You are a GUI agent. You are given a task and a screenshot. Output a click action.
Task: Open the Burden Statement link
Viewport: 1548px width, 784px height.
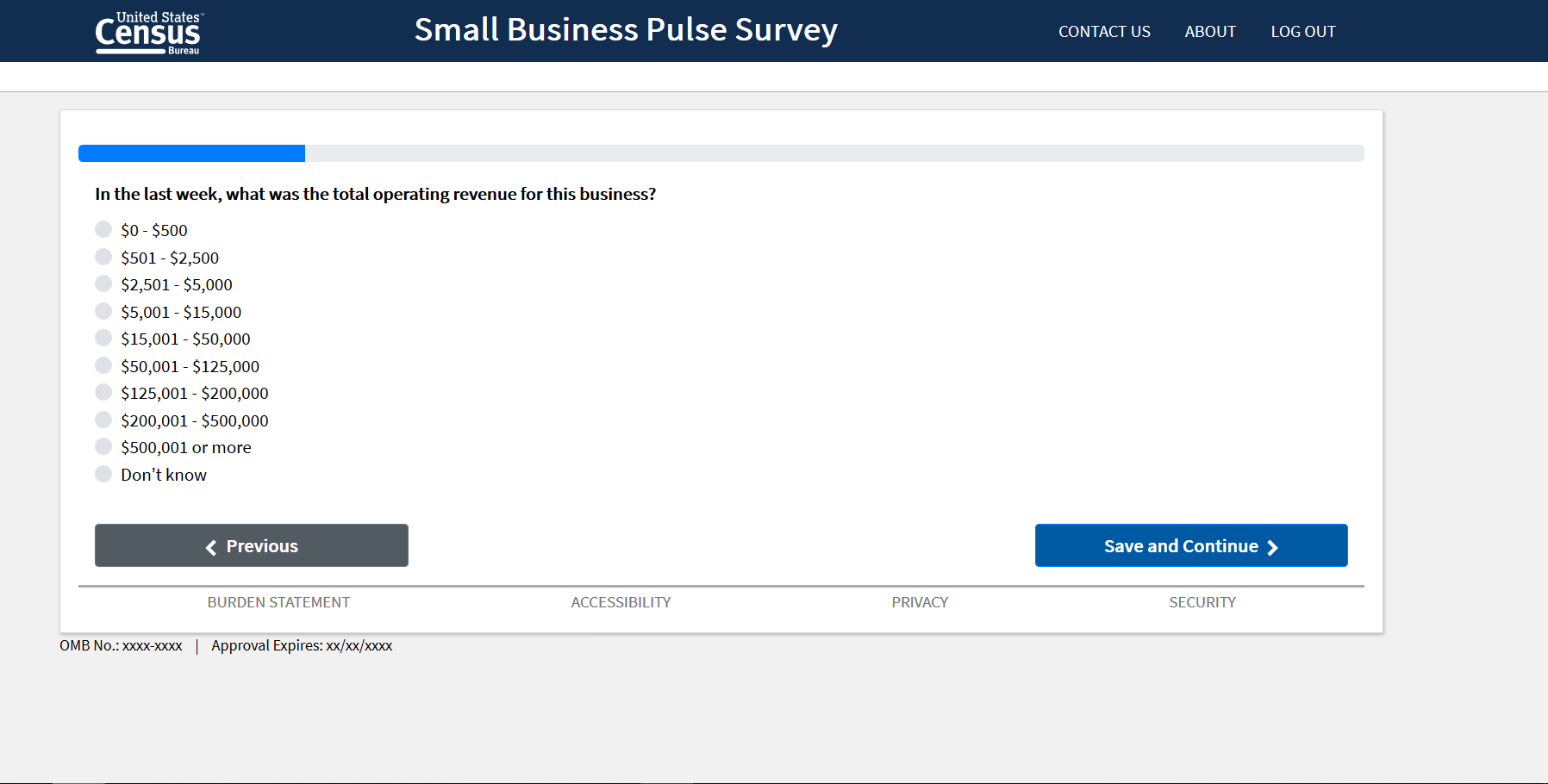pos(278,602)
